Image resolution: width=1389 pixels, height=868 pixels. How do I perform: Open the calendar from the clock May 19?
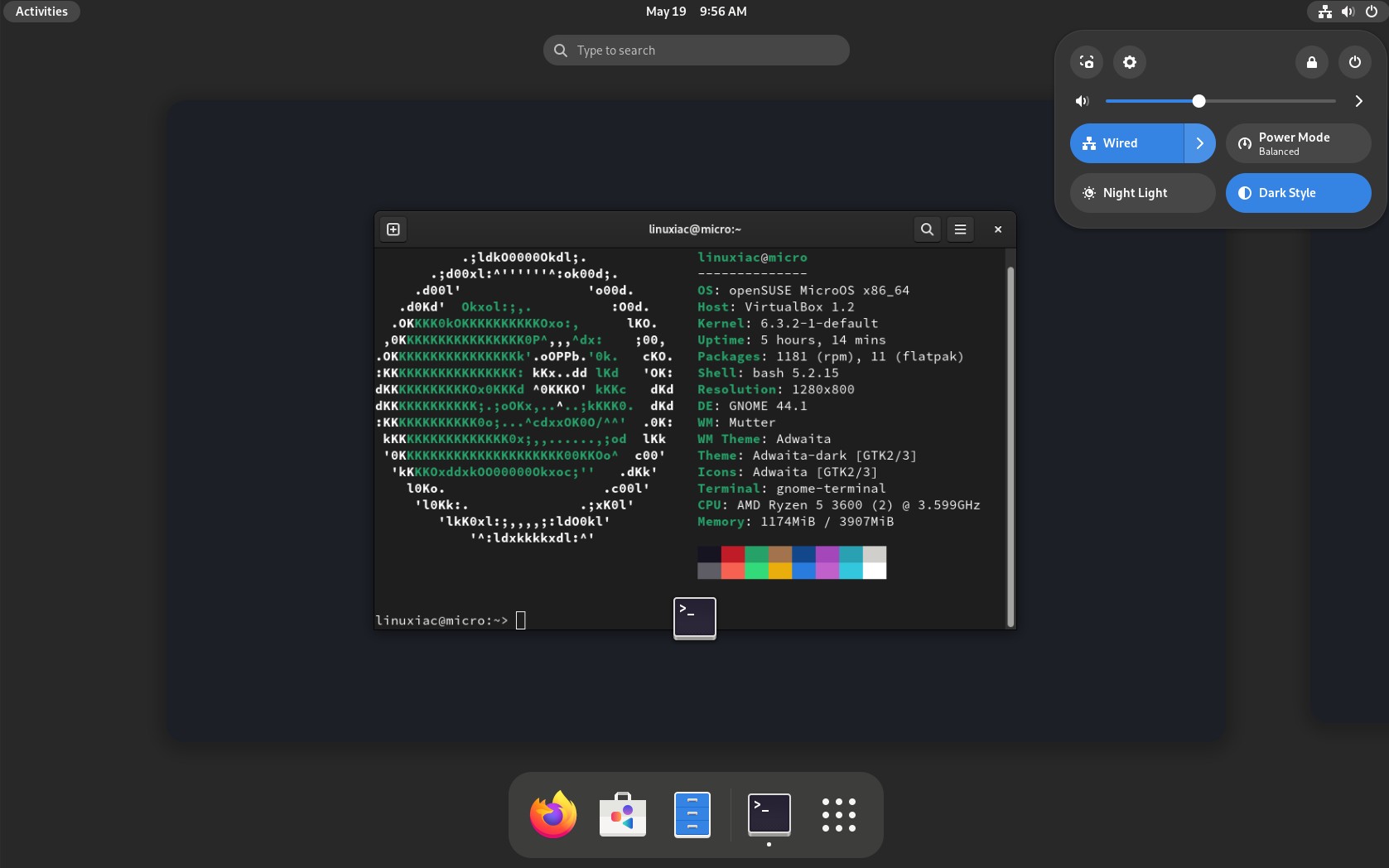pos(697,12)
